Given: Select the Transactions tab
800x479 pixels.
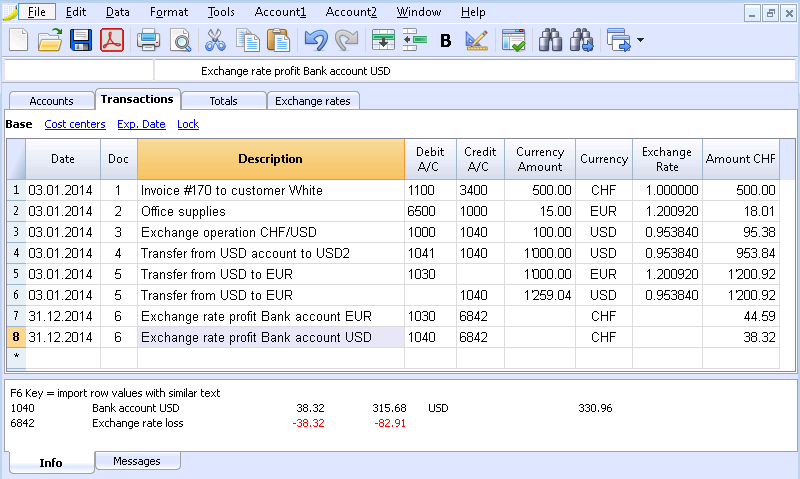Looking at the screenshot, I should [x=137, y=99].
